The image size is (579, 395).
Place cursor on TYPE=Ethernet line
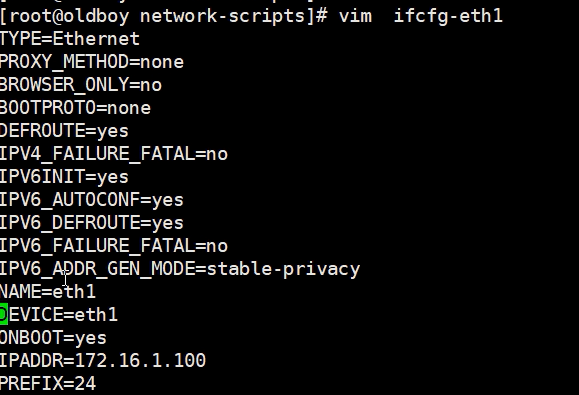(x=70, y=39)
